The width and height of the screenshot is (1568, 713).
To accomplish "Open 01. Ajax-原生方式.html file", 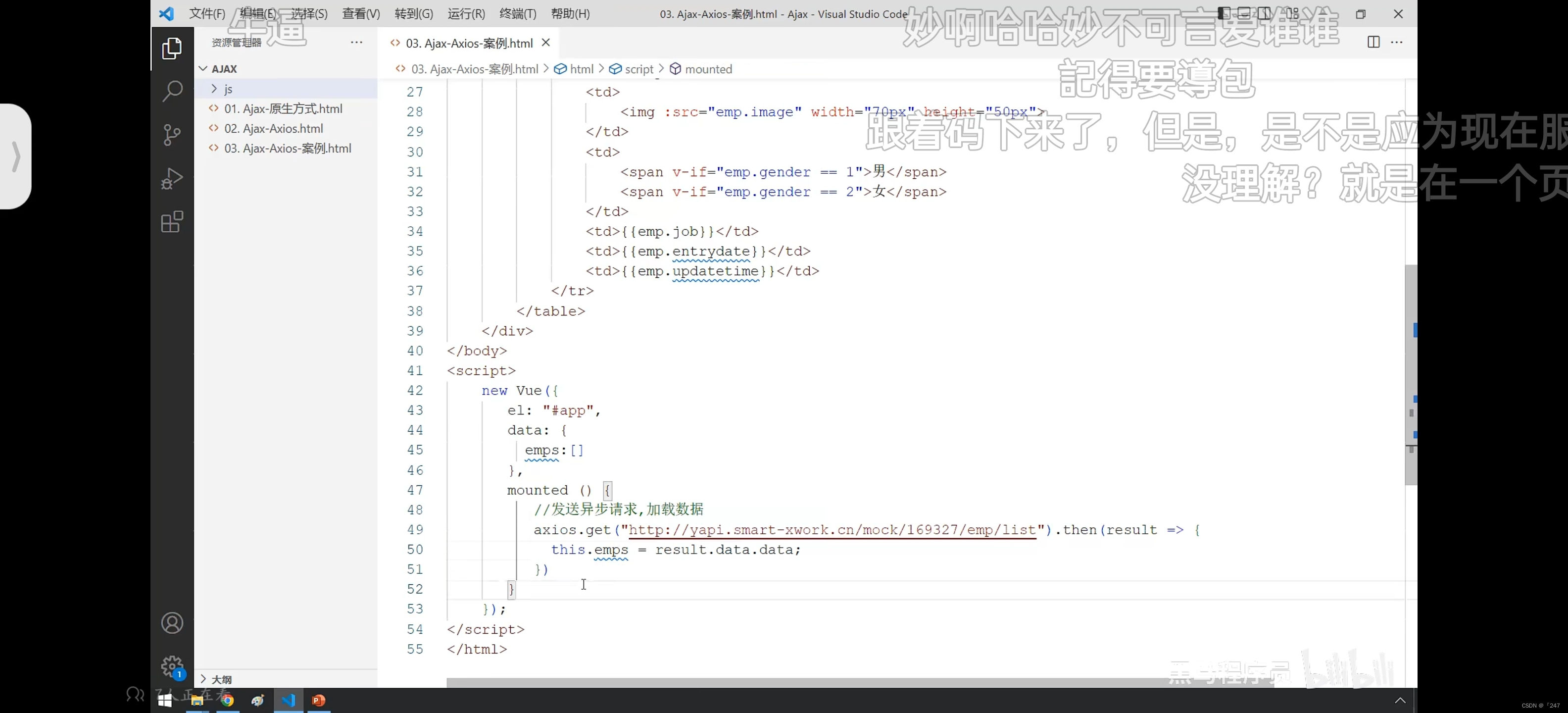I will [282, 108].
